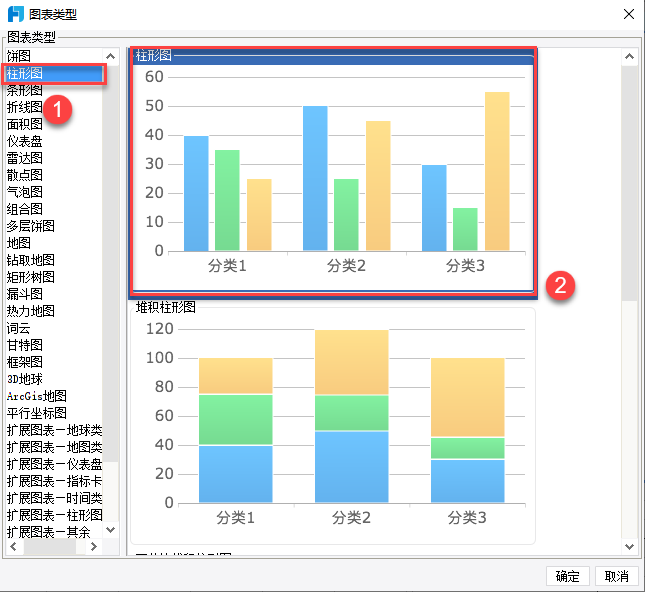The height and width of the screenshot is (592, 645).
Task: Select 折线图 in chart type list
Action: [x=53, y=107]
